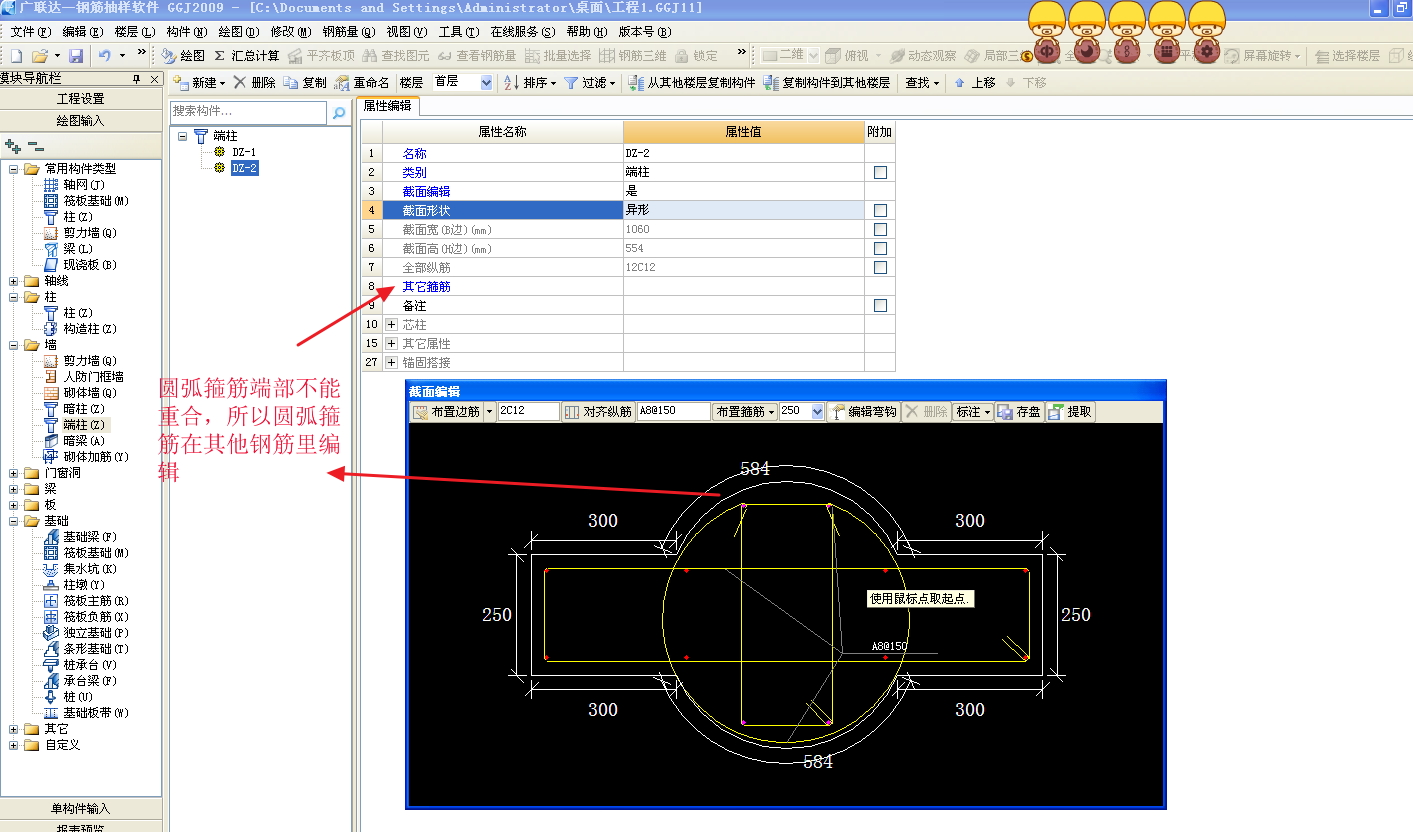The width and height of the screenshot is (1413, 832).
Task: Expand the 门窗洞 folder in the navigation tree
Action: tap(14, 473)
